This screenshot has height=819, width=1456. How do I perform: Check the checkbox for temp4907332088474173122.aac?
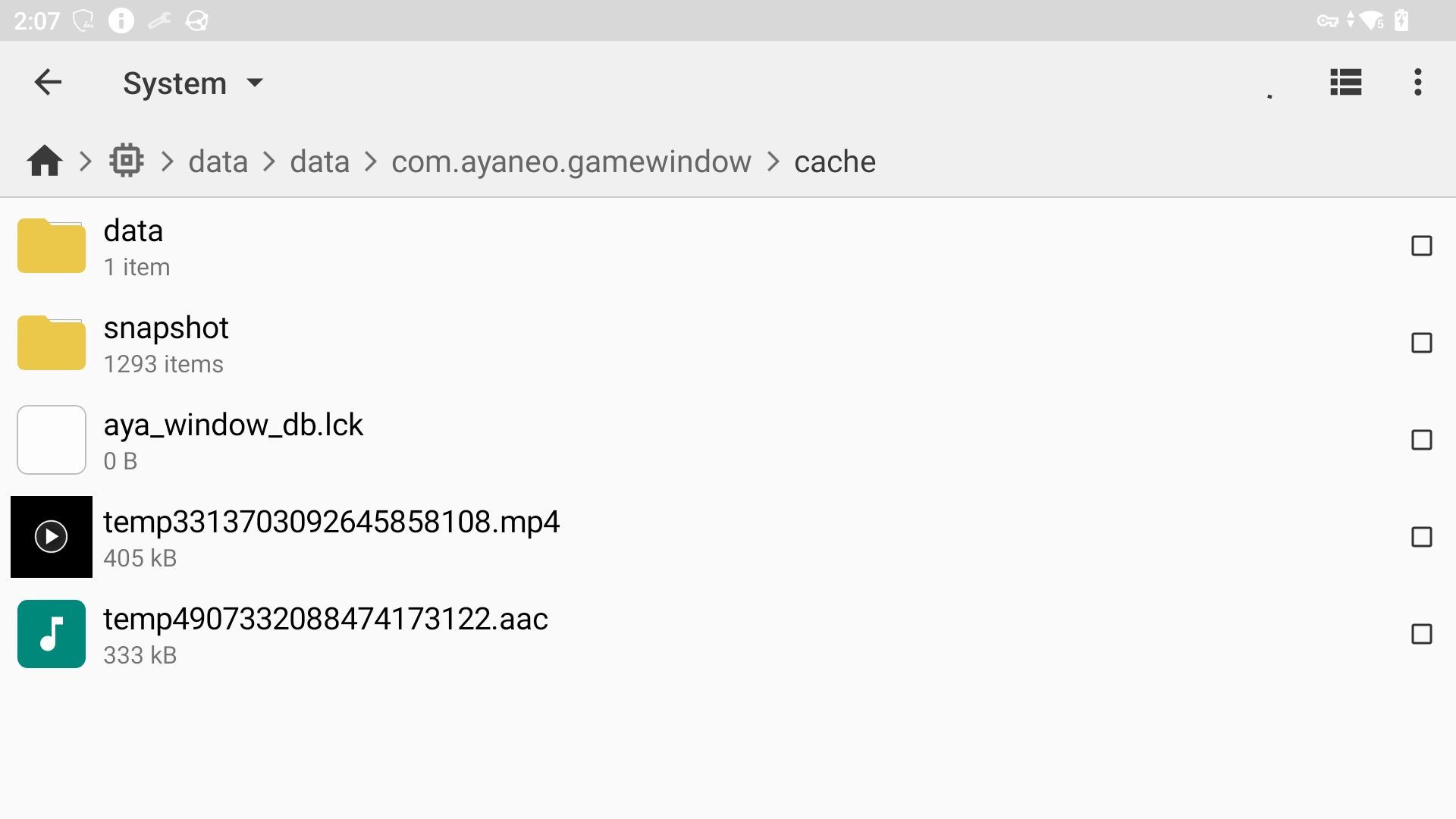tap(1422, 634)
